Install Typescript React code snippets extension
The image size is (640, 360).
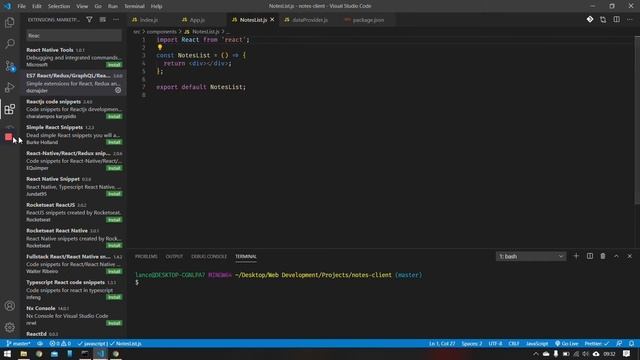[114, 297]
